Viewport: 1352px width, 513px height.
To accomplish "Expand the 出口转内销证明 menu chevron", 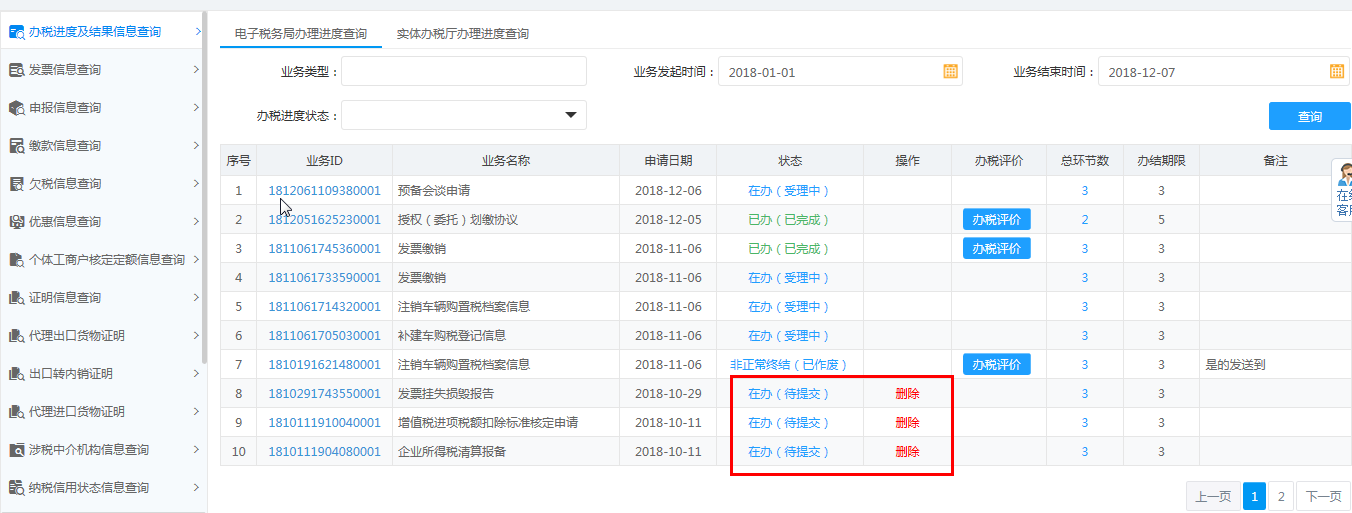I will tap(197, 373).
